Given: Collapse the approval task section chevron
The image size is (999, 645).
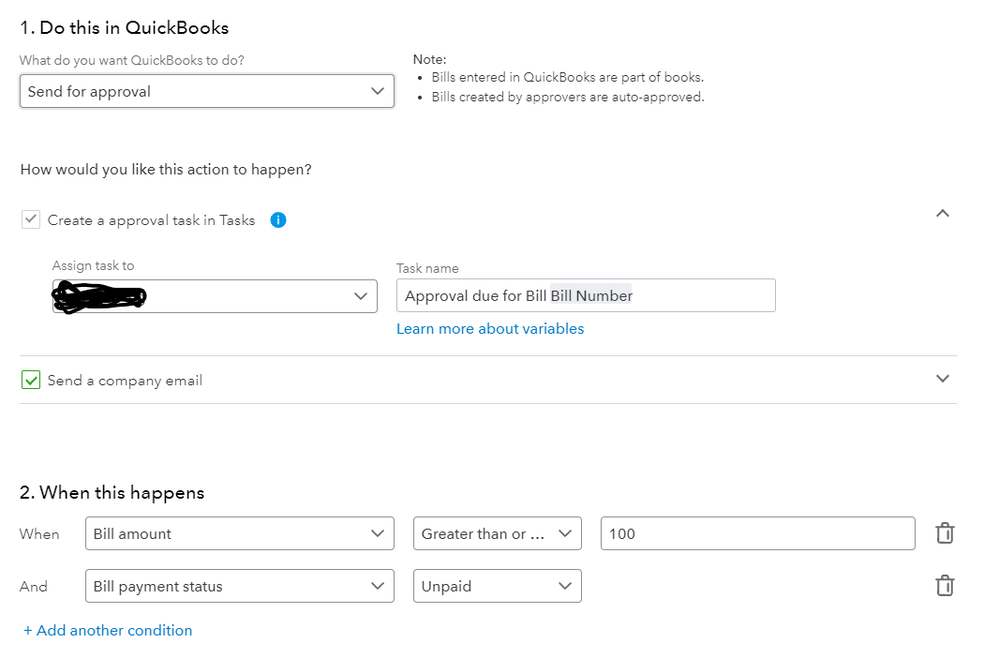Looking at the screenshot, I should point(942,213).
